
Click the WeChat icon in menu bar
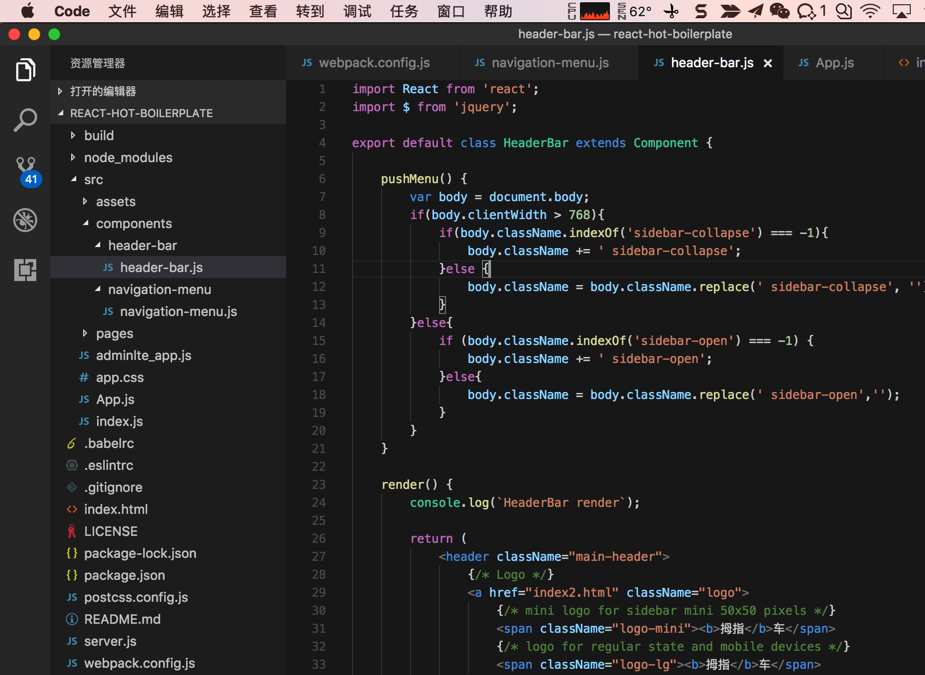tap(780, 11)
